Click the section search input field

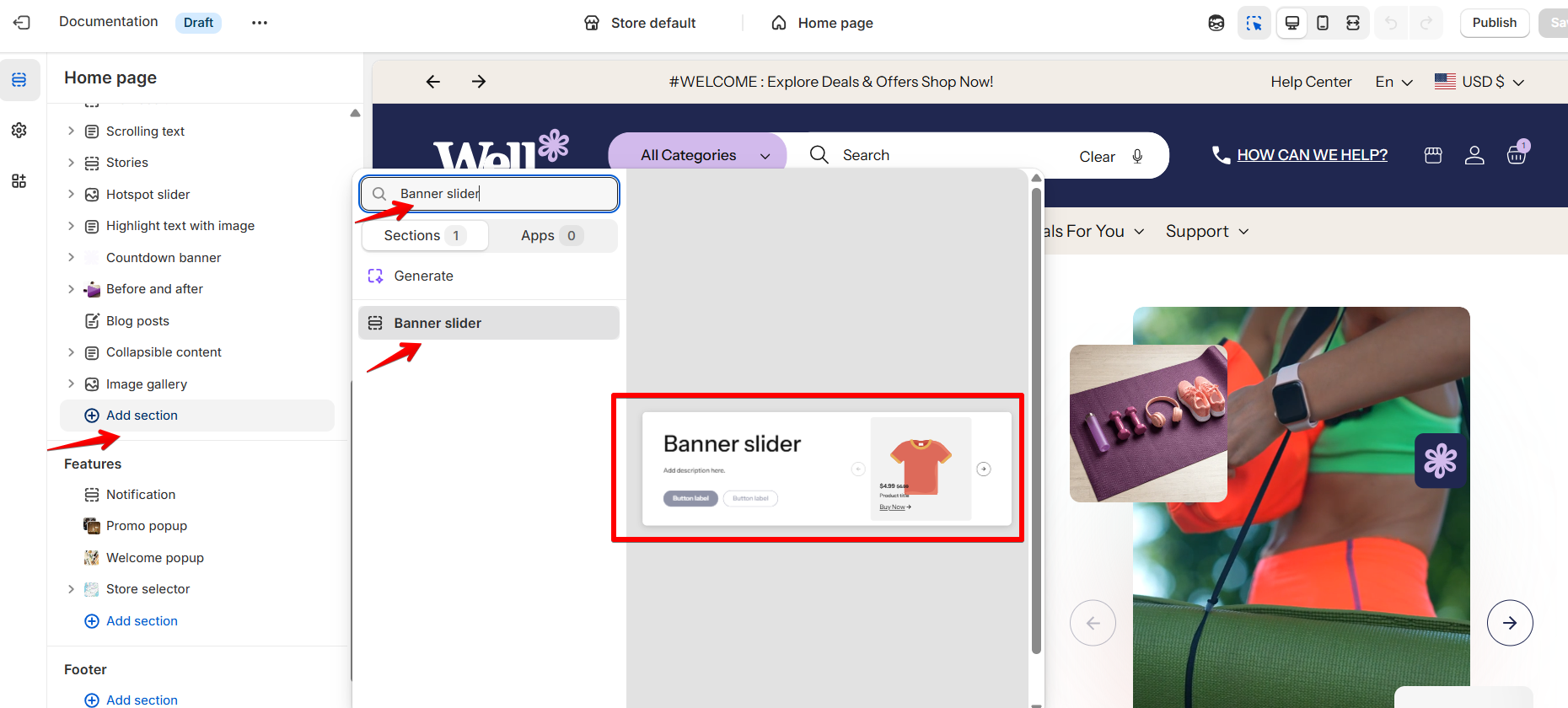tap(490, 194)
